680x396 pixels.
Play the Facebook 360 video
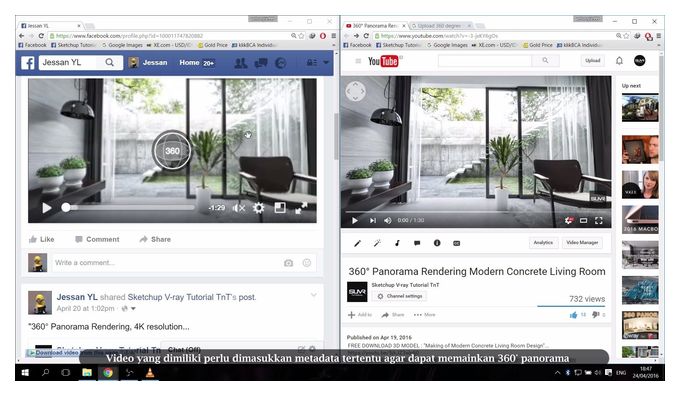pos(46,208)
